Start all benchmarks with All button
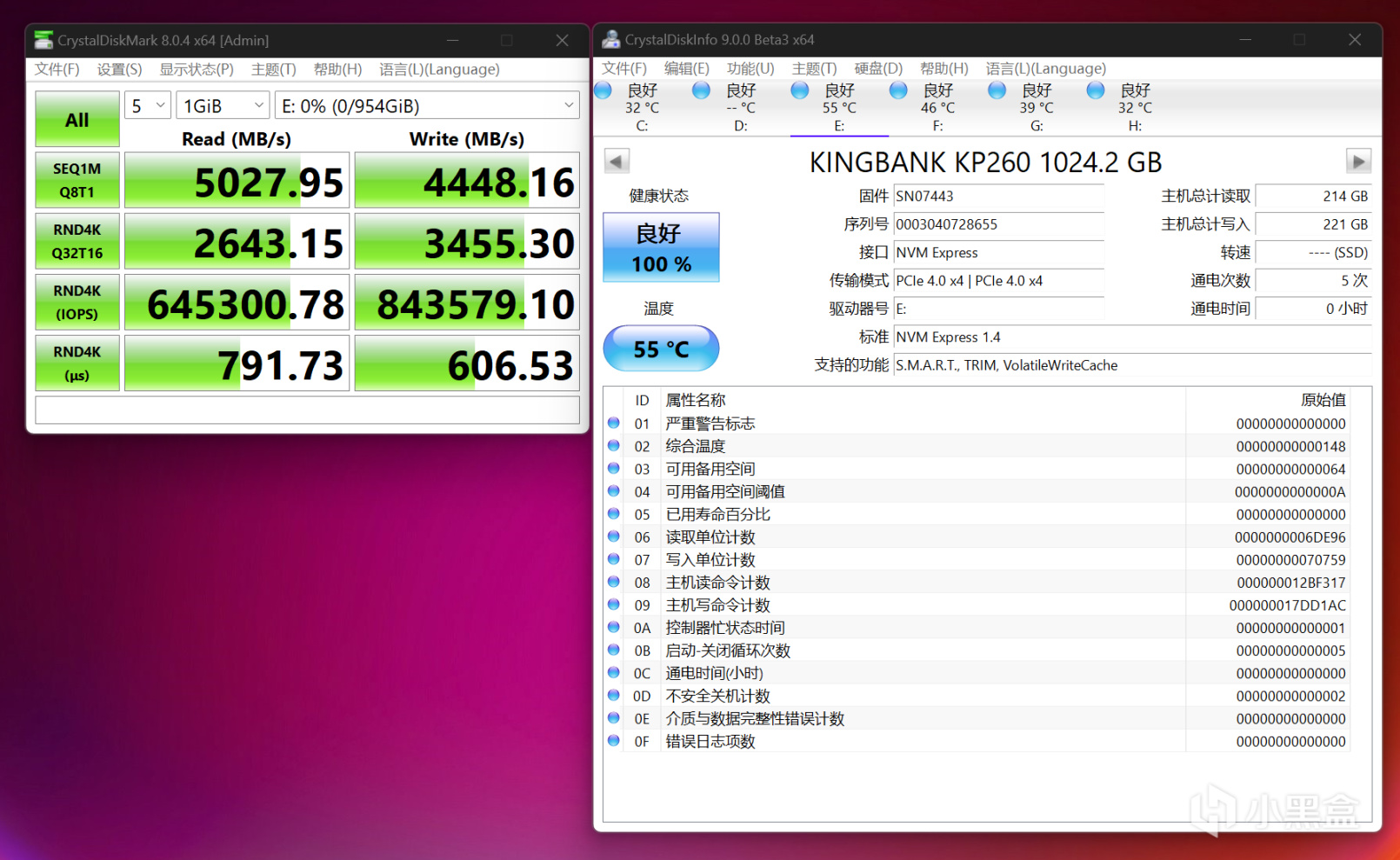1400x860 pixels. (77, 119)
